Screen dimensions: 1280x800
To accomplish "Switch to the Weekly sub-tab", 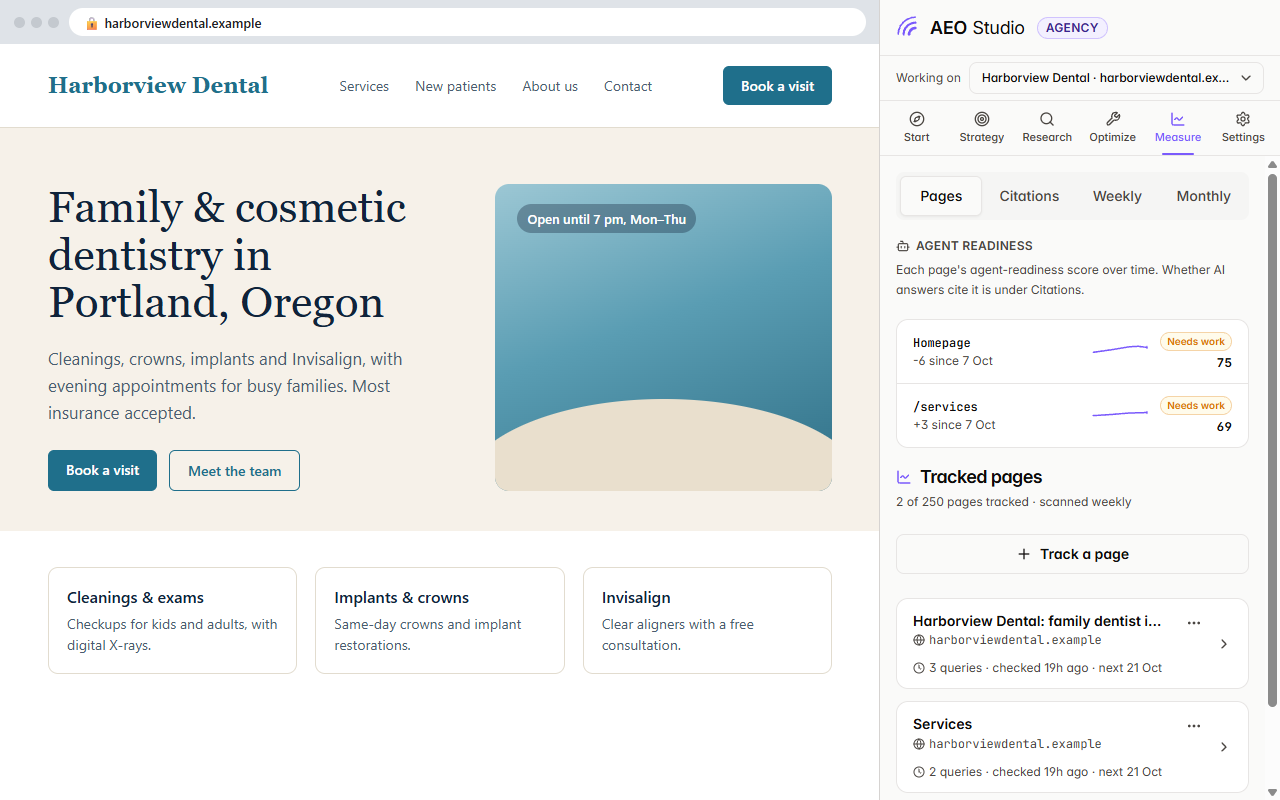I will coord(1117,196).
